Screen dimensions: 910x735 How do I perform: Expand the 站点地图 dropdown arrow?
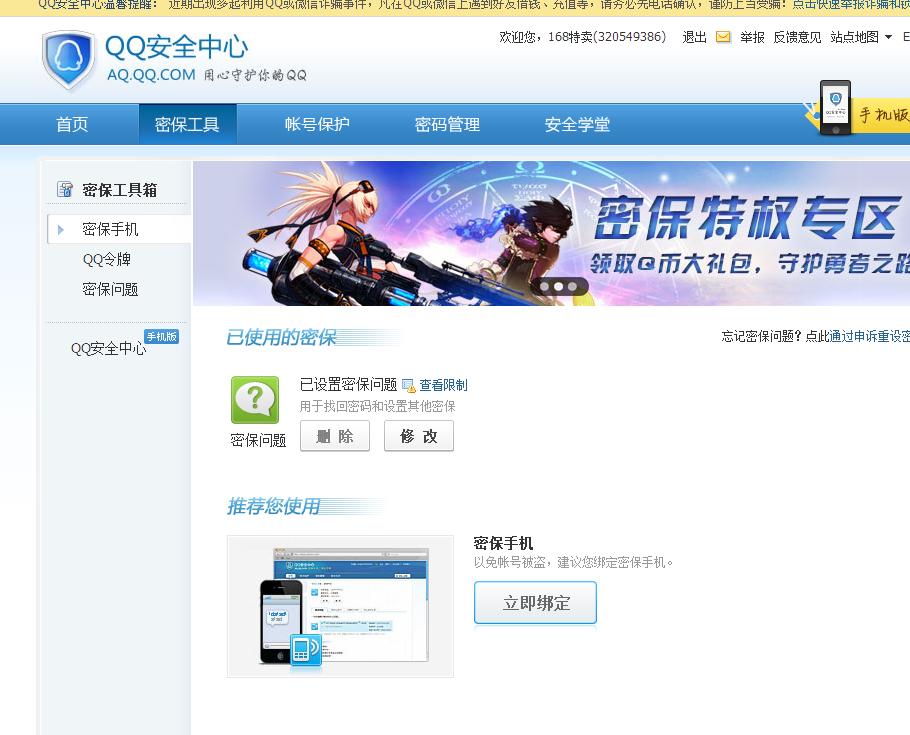coord(888,38)
